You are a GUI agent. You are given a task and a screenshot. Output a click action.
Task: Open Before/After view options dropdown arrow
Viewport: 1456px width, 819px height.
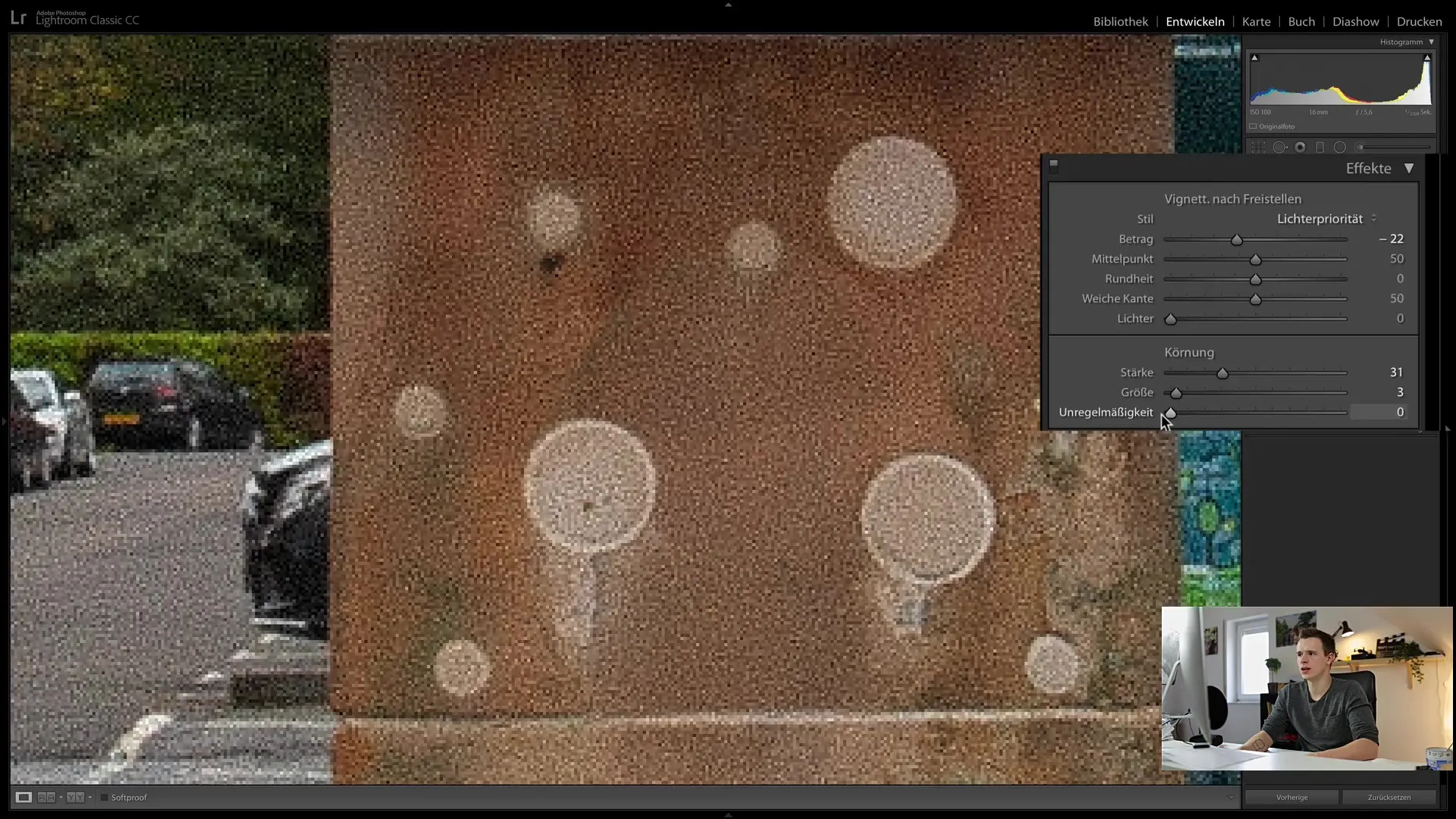[89, 797]
